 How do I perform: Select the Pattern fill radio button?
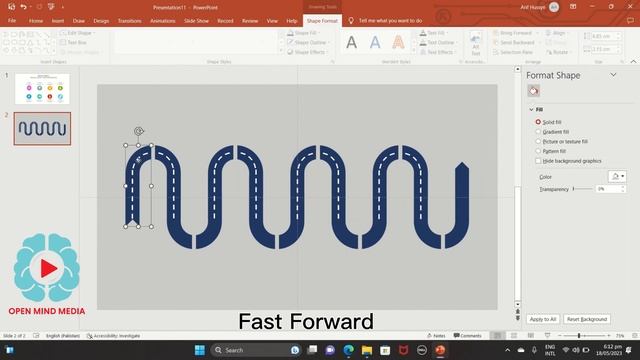(x=538, y=151)
